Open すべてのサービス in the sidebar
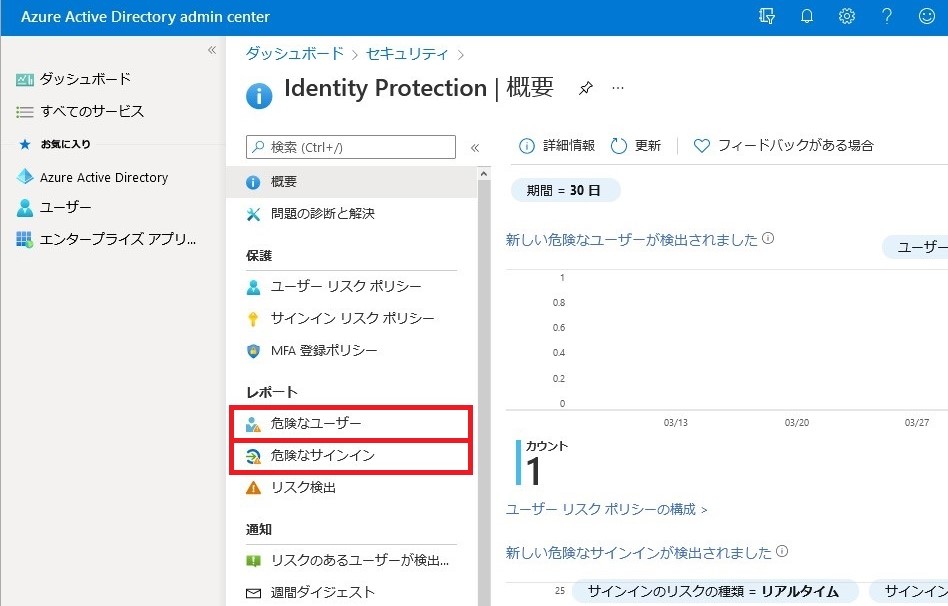 pos(80,111)
